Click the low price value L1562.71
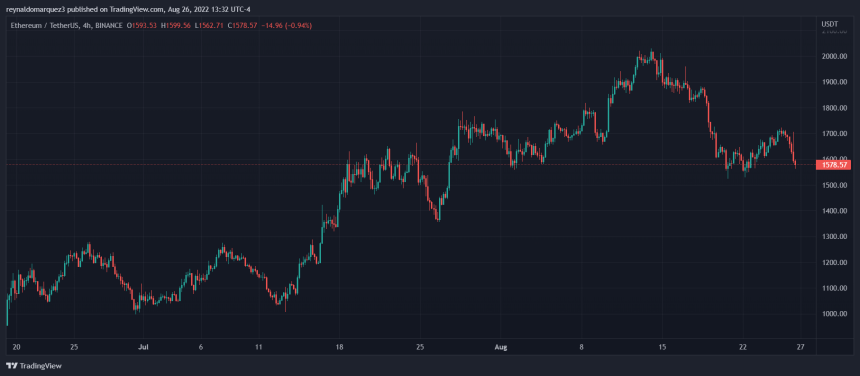This screenshot has width=860, height=376. [x=210, y=25]
